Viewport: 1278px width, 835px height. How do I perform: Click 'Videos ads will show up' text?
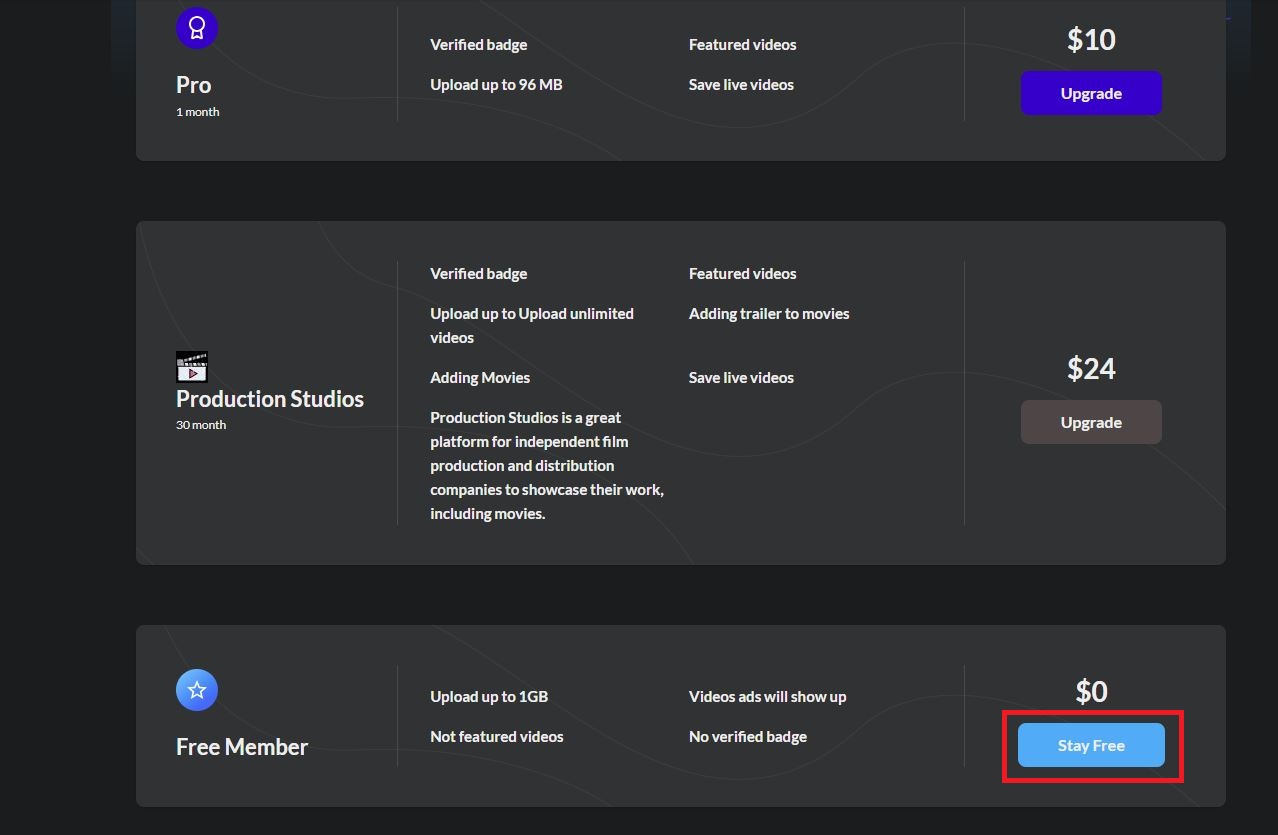767,696
